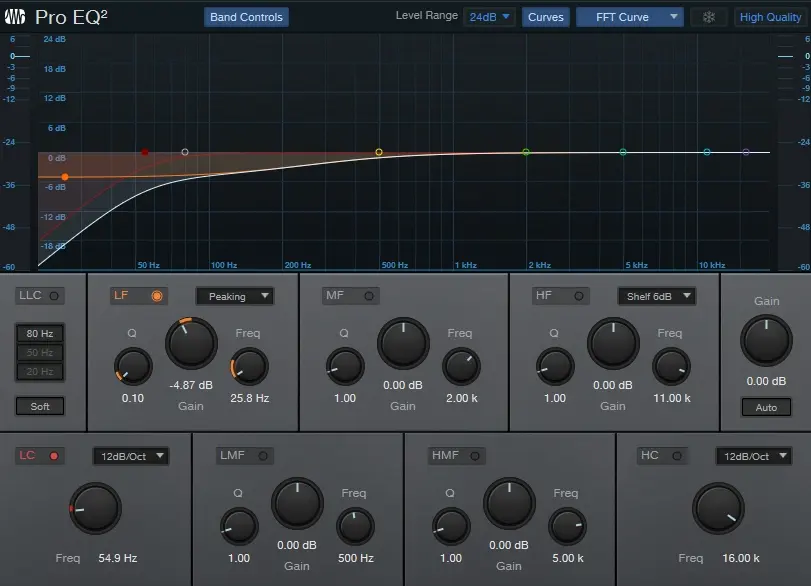811x586 pixels.
Task: Enable the HC high-cut filter
Action: click(x=675, y=456)
